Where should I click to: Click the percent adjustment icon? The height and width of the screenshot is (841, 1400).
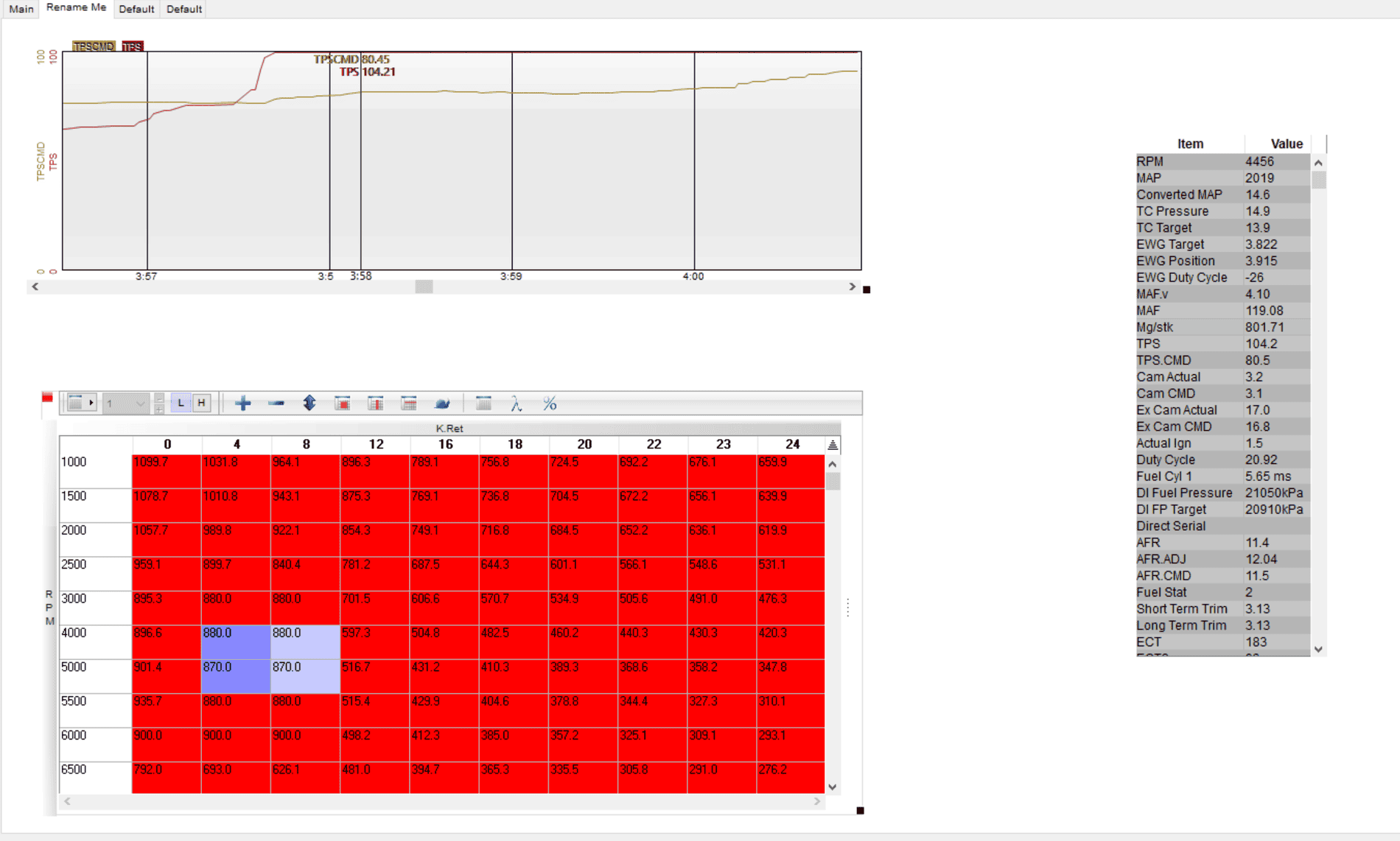[550, 404]
